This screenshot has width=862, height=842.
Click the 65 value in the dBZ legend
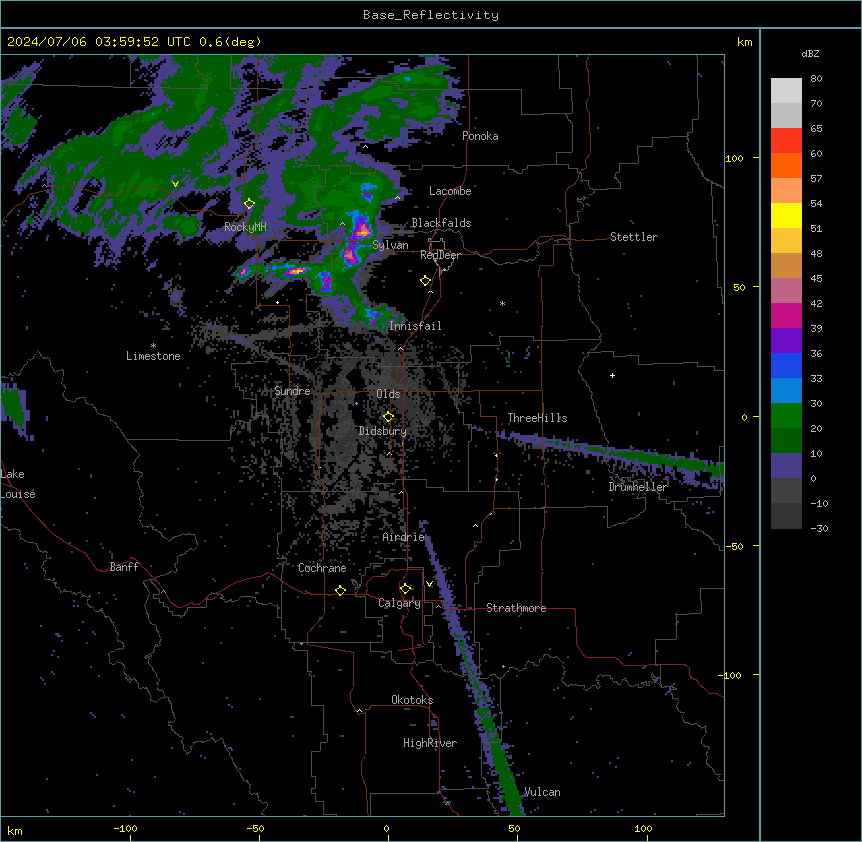[x=816, y=128]
